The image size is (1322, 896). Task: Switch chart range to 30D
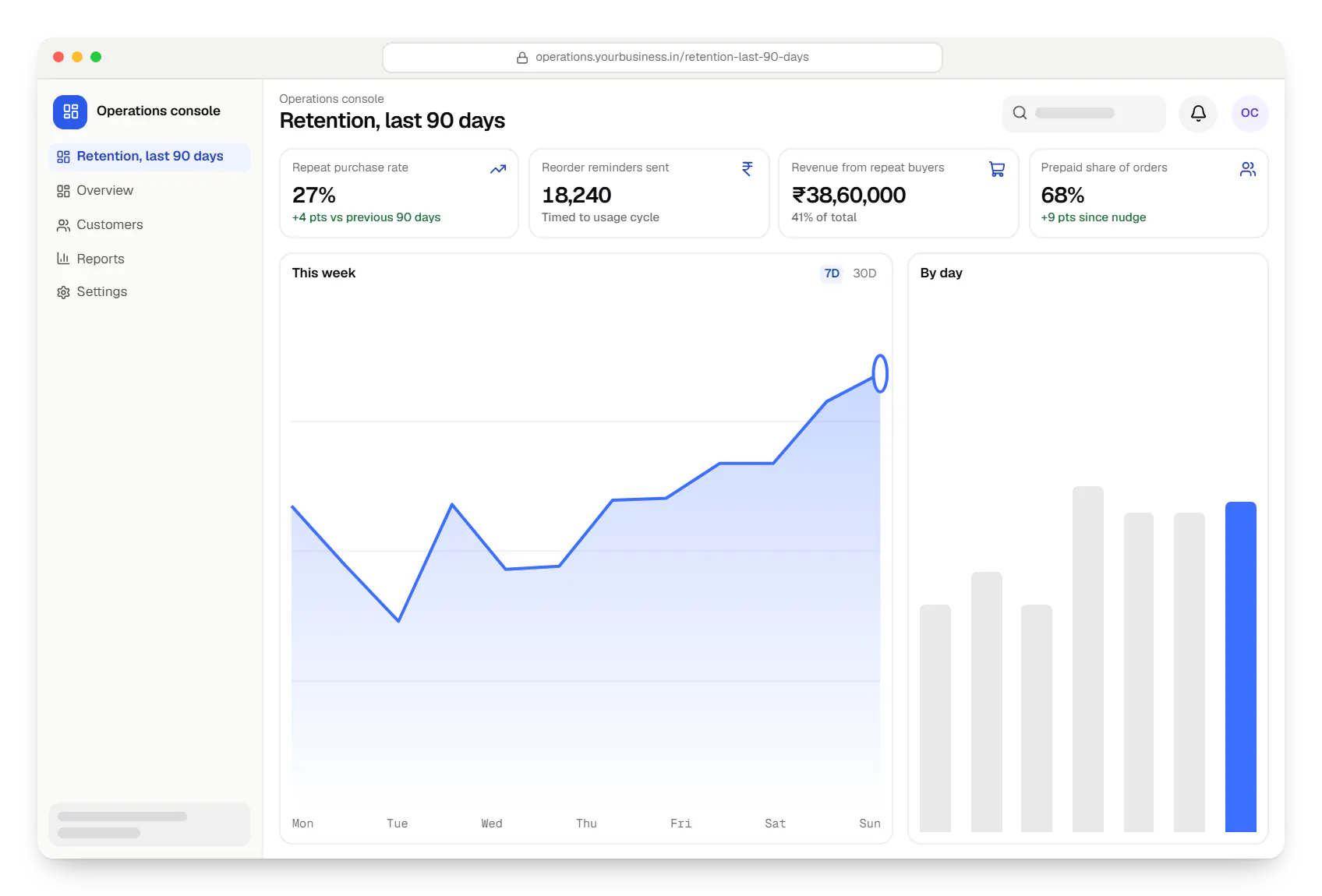tap(864, 273)
